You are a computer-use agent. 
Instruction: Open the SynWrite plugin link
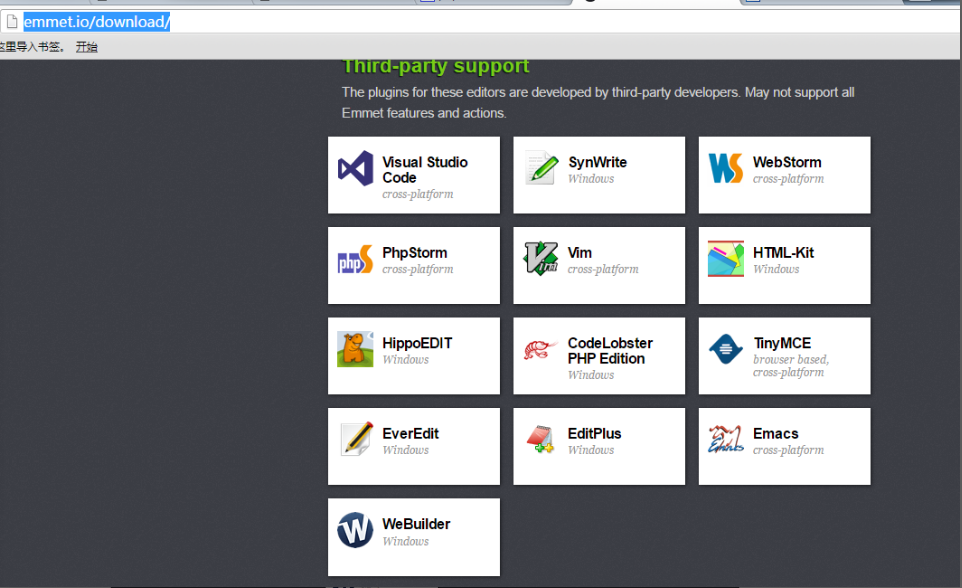coord(599,175)
